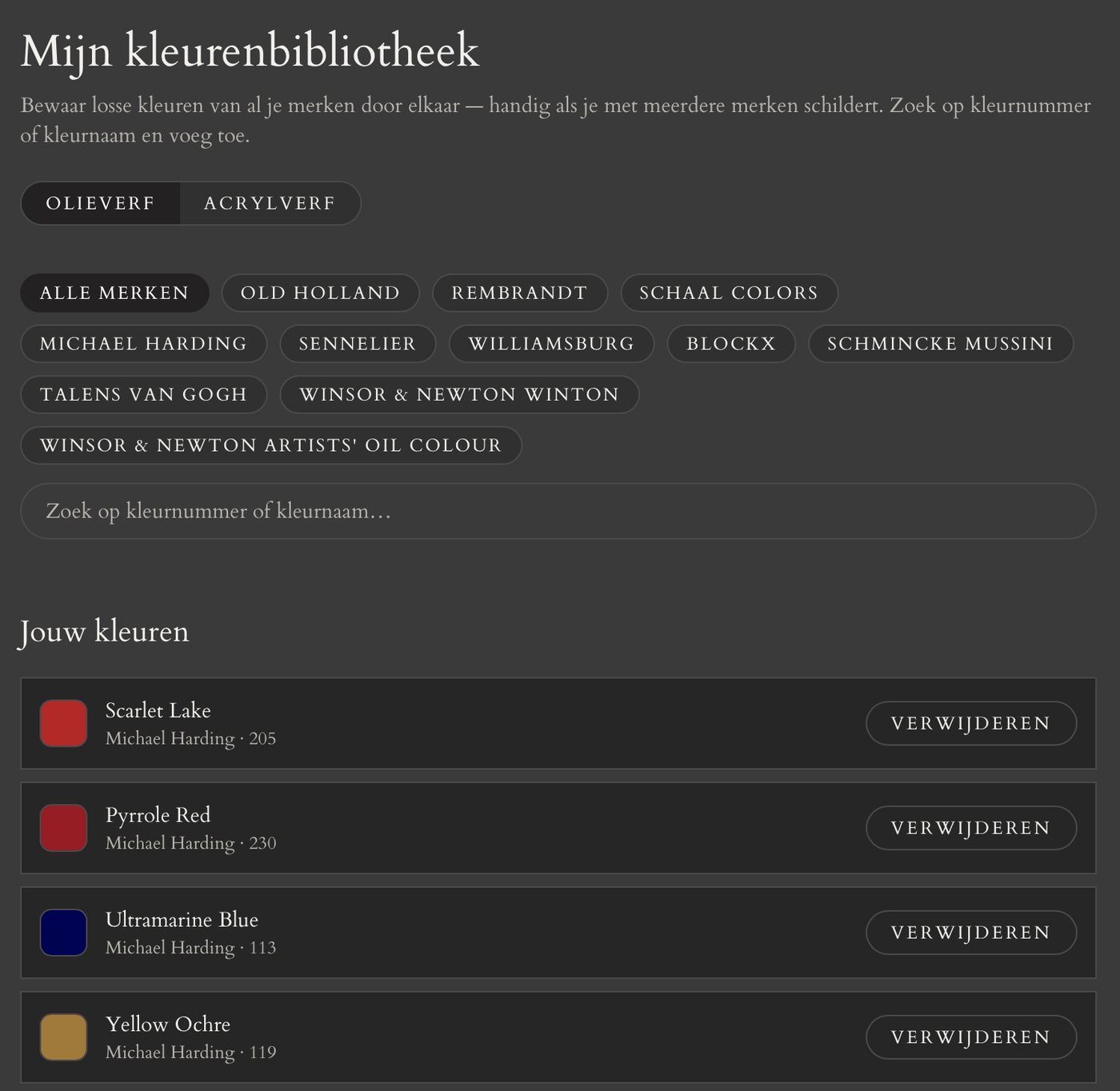Click the 'Michael Harding · 119' label

[190, 1053]
